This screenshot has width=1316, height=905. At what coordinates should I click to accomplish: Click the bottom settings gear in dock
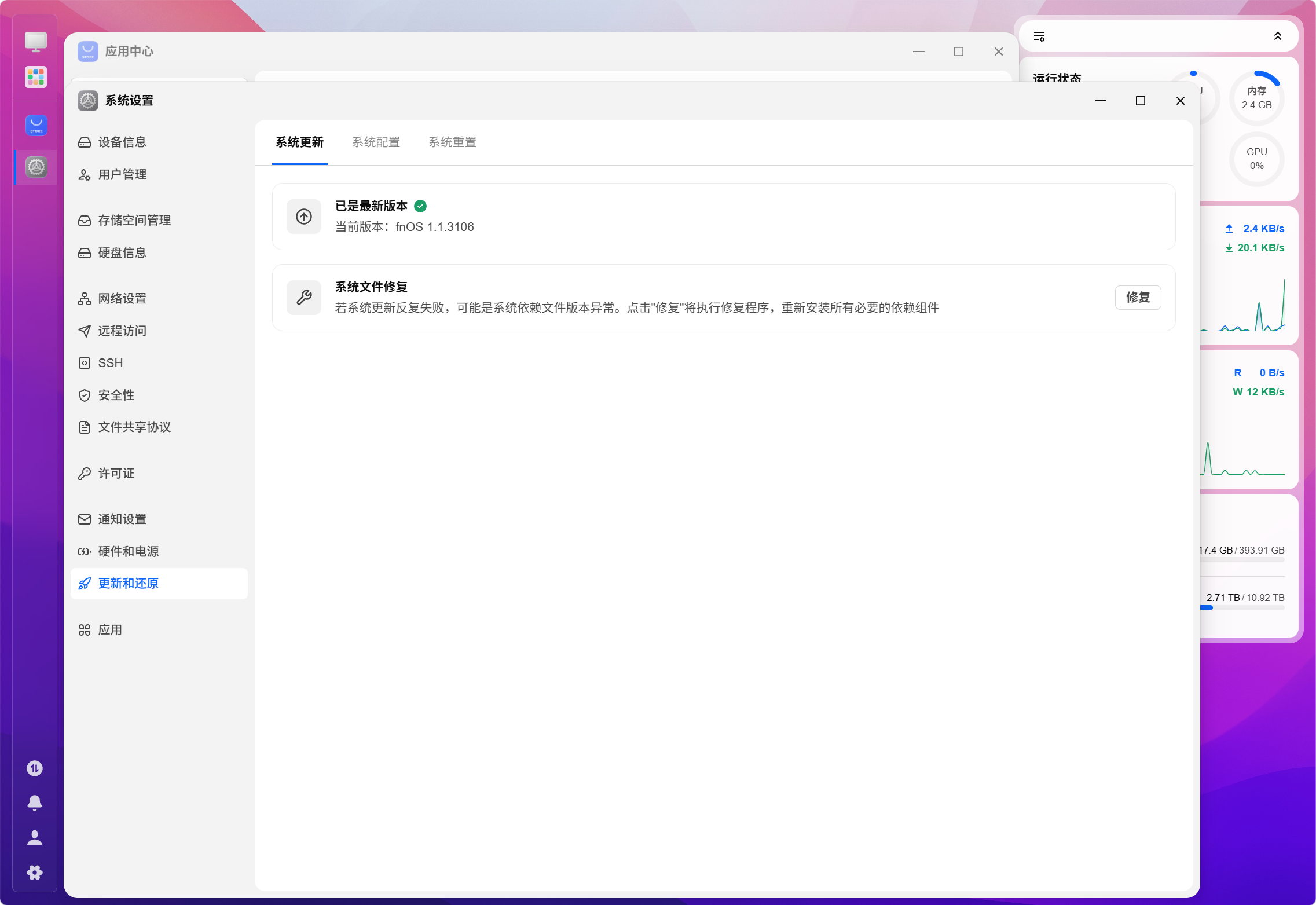pos(35,873)
